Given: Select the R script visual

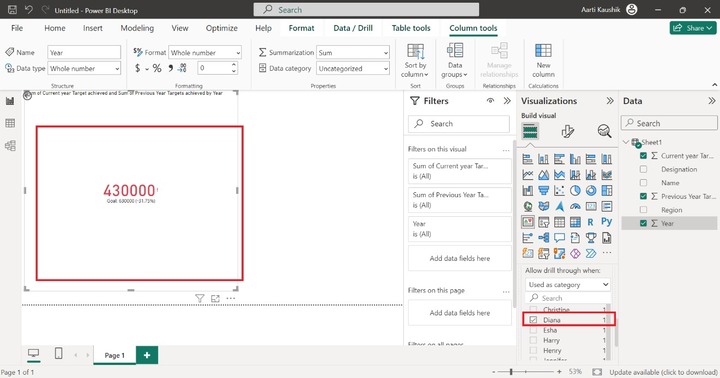Looking at the screenshot, I should [591, 222].
